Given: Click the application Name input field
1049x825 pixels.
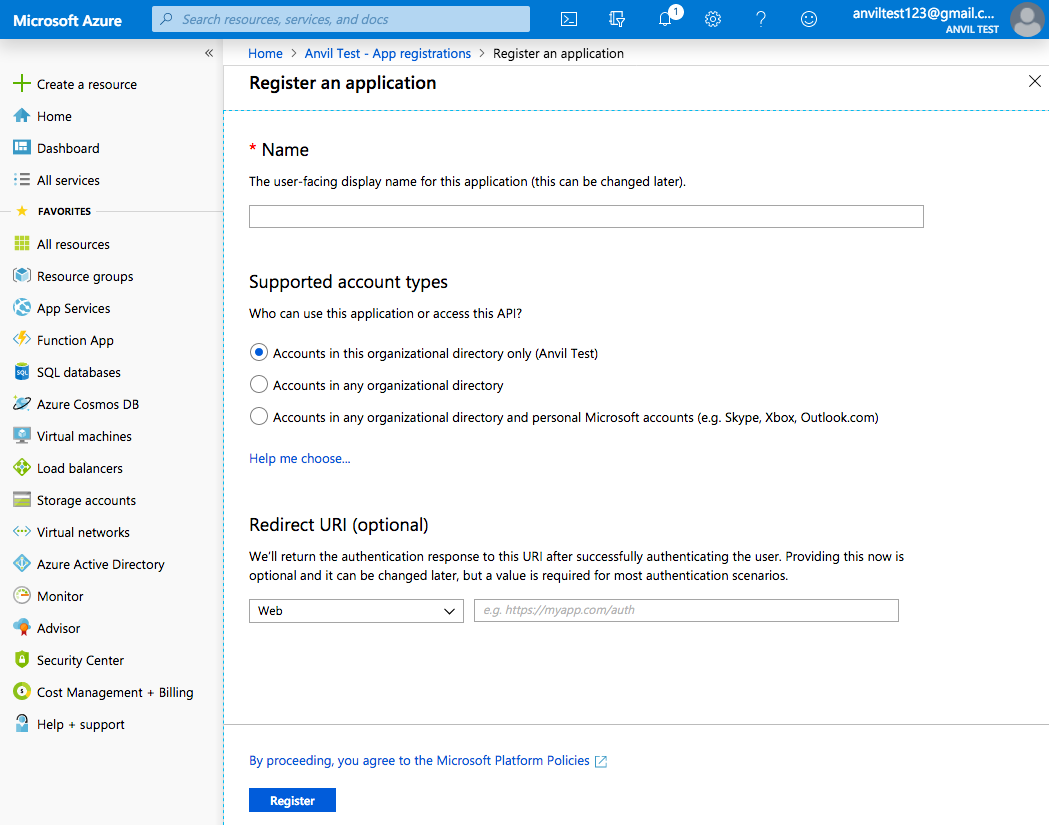Looking at the screenshot, I should coord(585,216).
